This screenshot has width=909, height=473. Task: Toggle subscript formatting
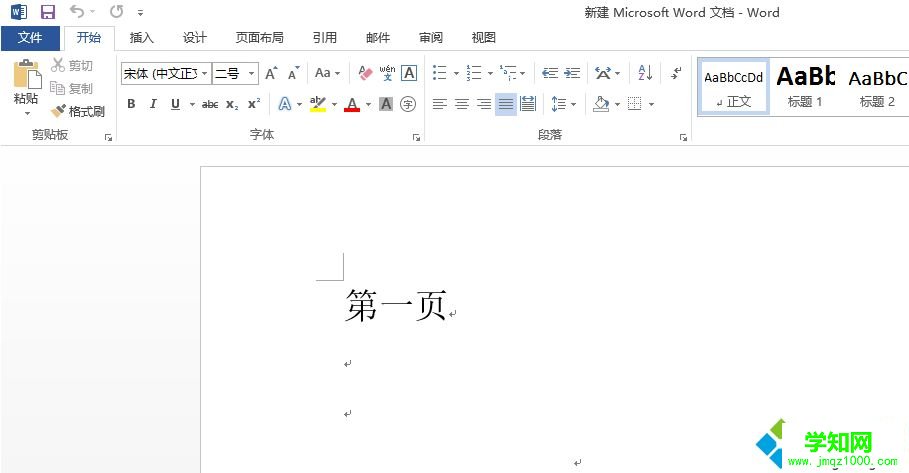[x=232, y=104]
